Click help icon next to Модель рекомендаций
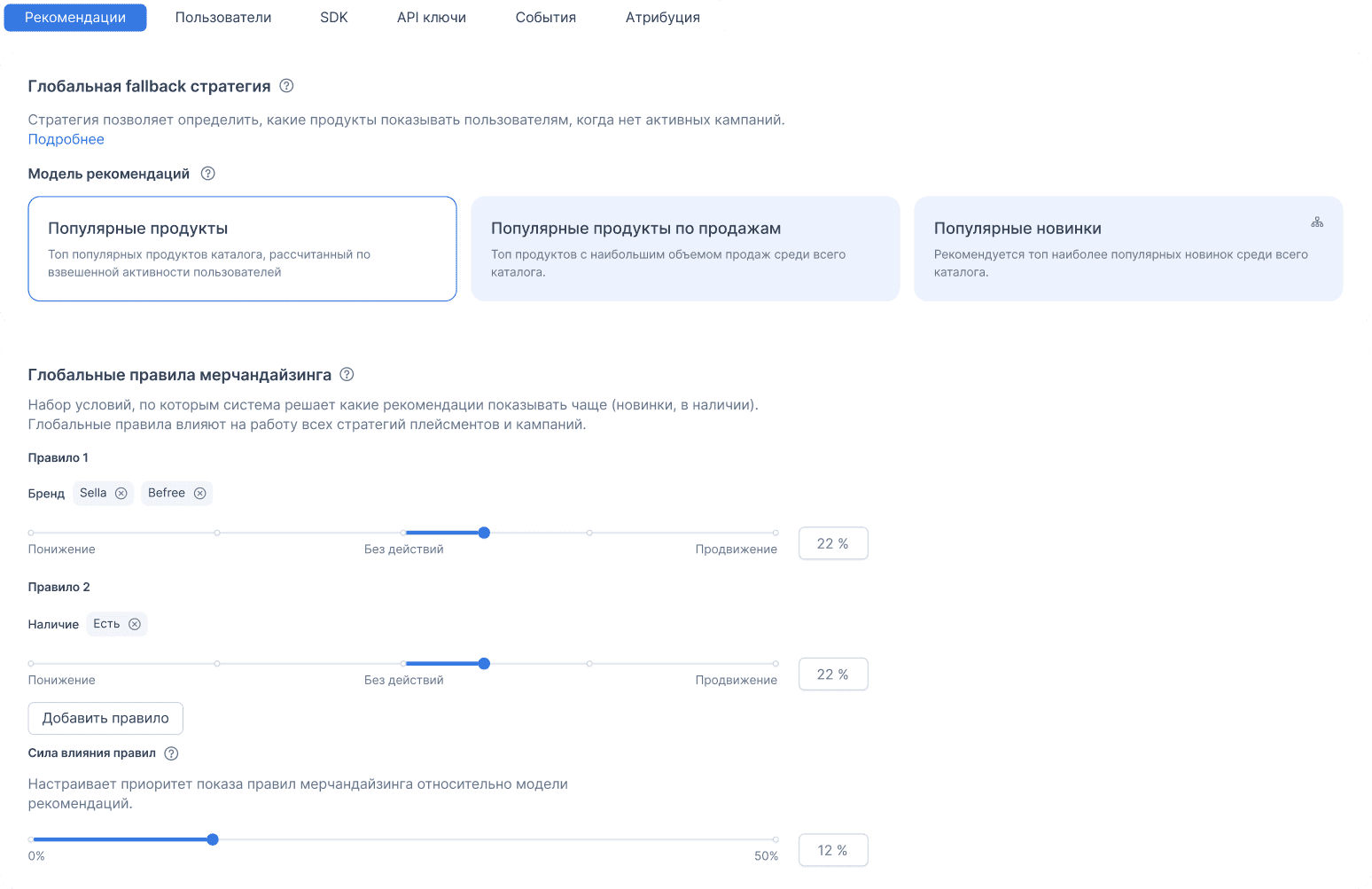1372x889 pixels. pyautogui.click(x=207, y=174)
